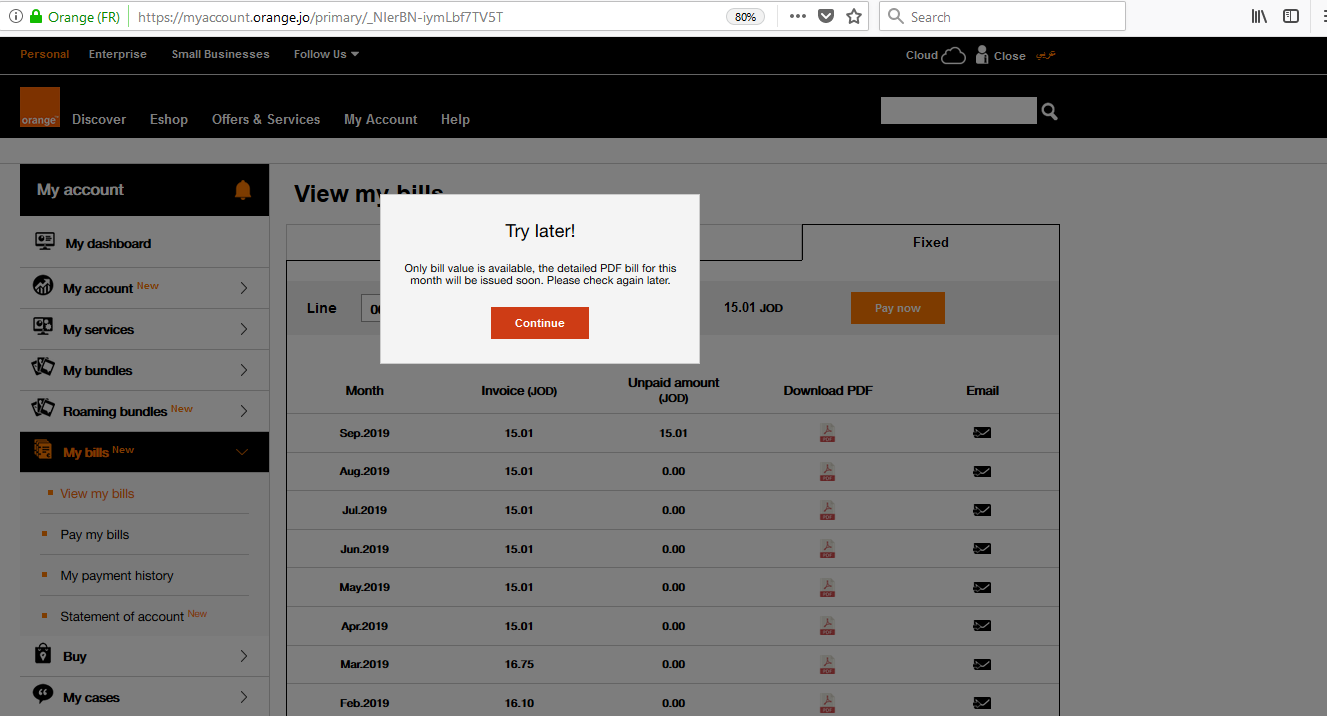
Task: Download the Jul.2019 bill PDF
Action: 827,510
